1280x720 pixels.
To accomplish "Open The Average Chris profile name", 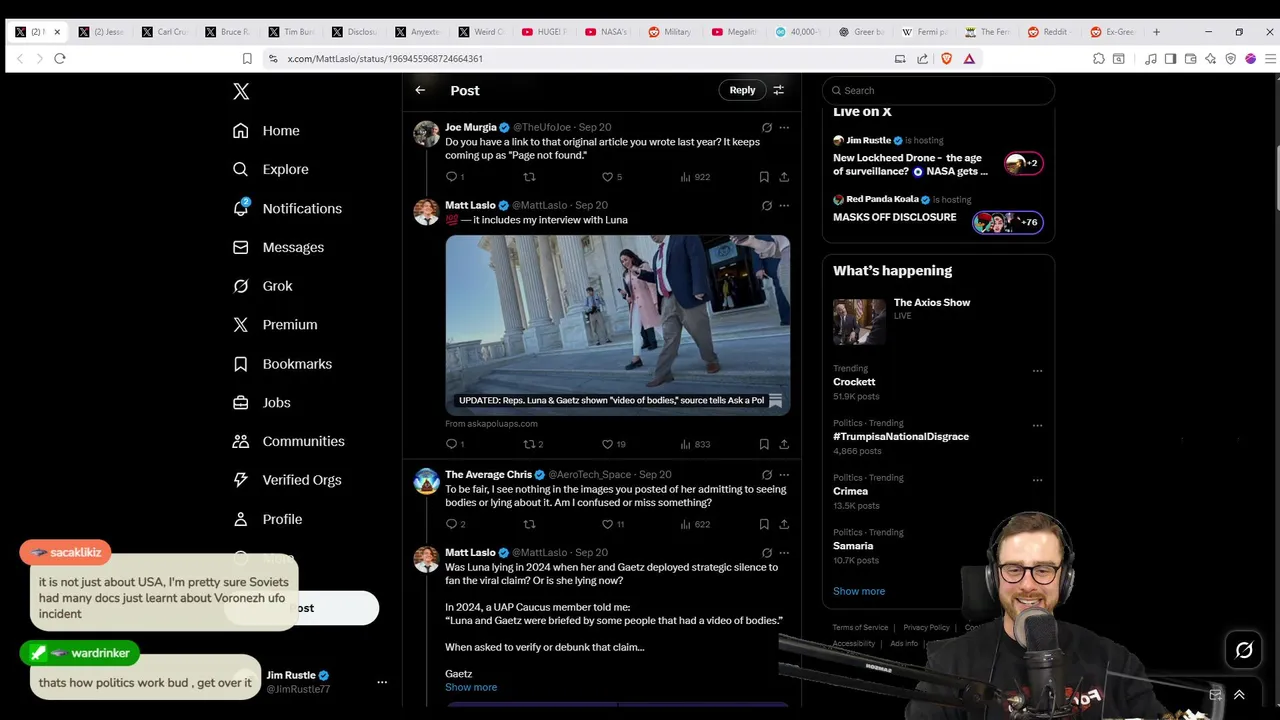I will [x=488, y=475].
